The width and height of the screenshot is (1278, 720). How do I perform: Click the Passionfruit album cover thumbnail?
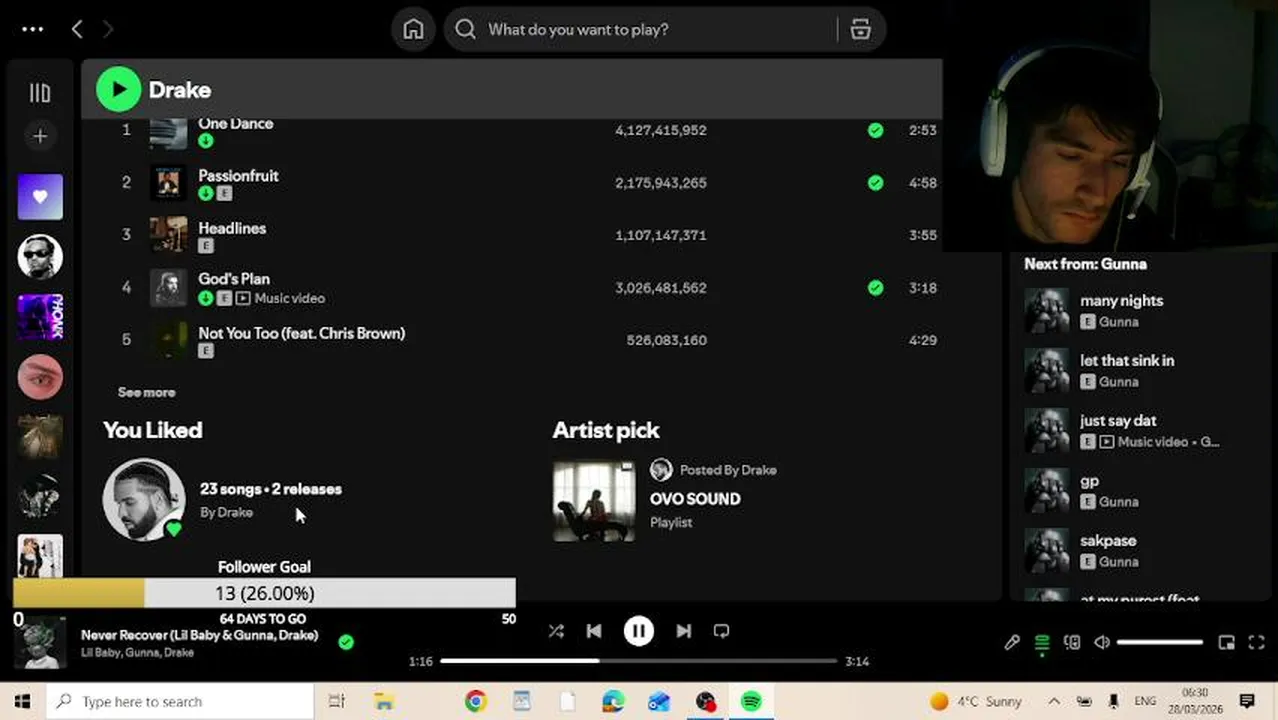click(168, 183)
